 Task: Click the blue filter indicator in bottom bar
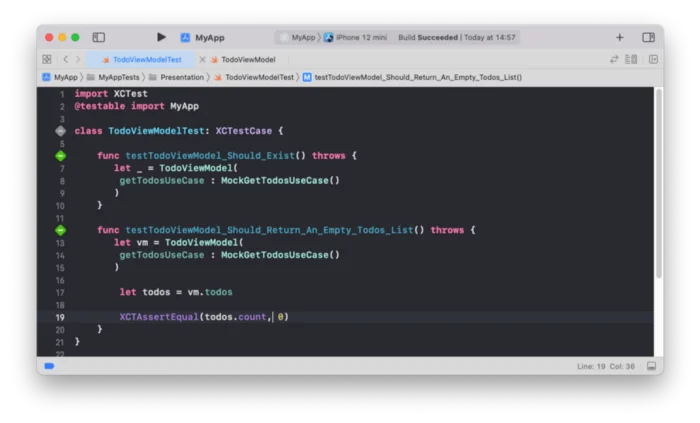click(x=49, y=366)
